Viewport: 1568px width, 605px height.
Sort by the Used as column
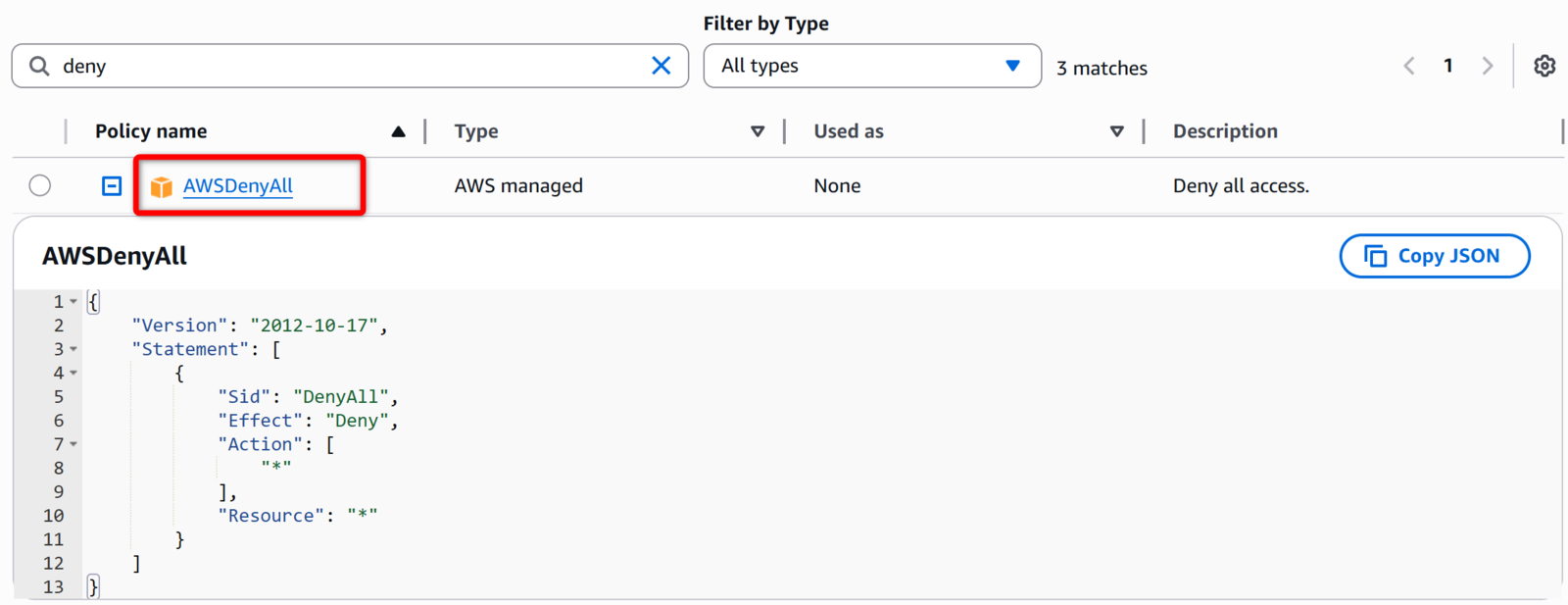click(1116, 131)
